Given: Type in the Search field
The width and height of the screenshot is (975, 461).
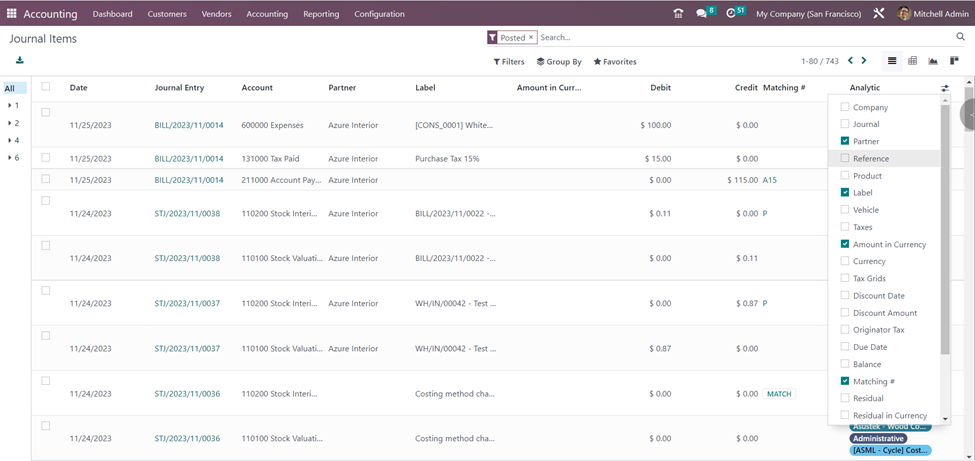Looking at the screenshot, I should [740, 37].
